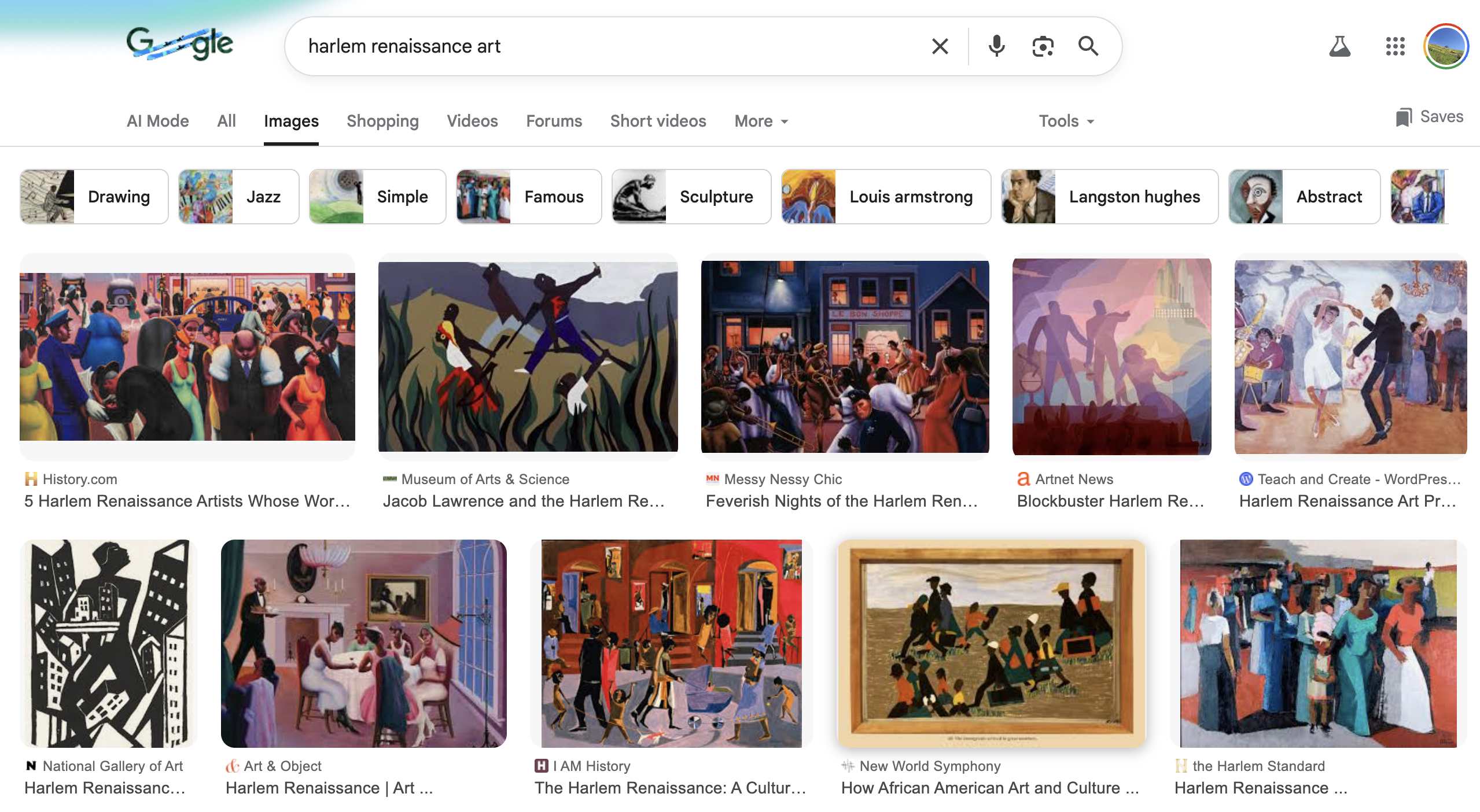This screenshot has width=1480, height=812.
Task: Switch to the Videos tab
Action: [472, 121]
